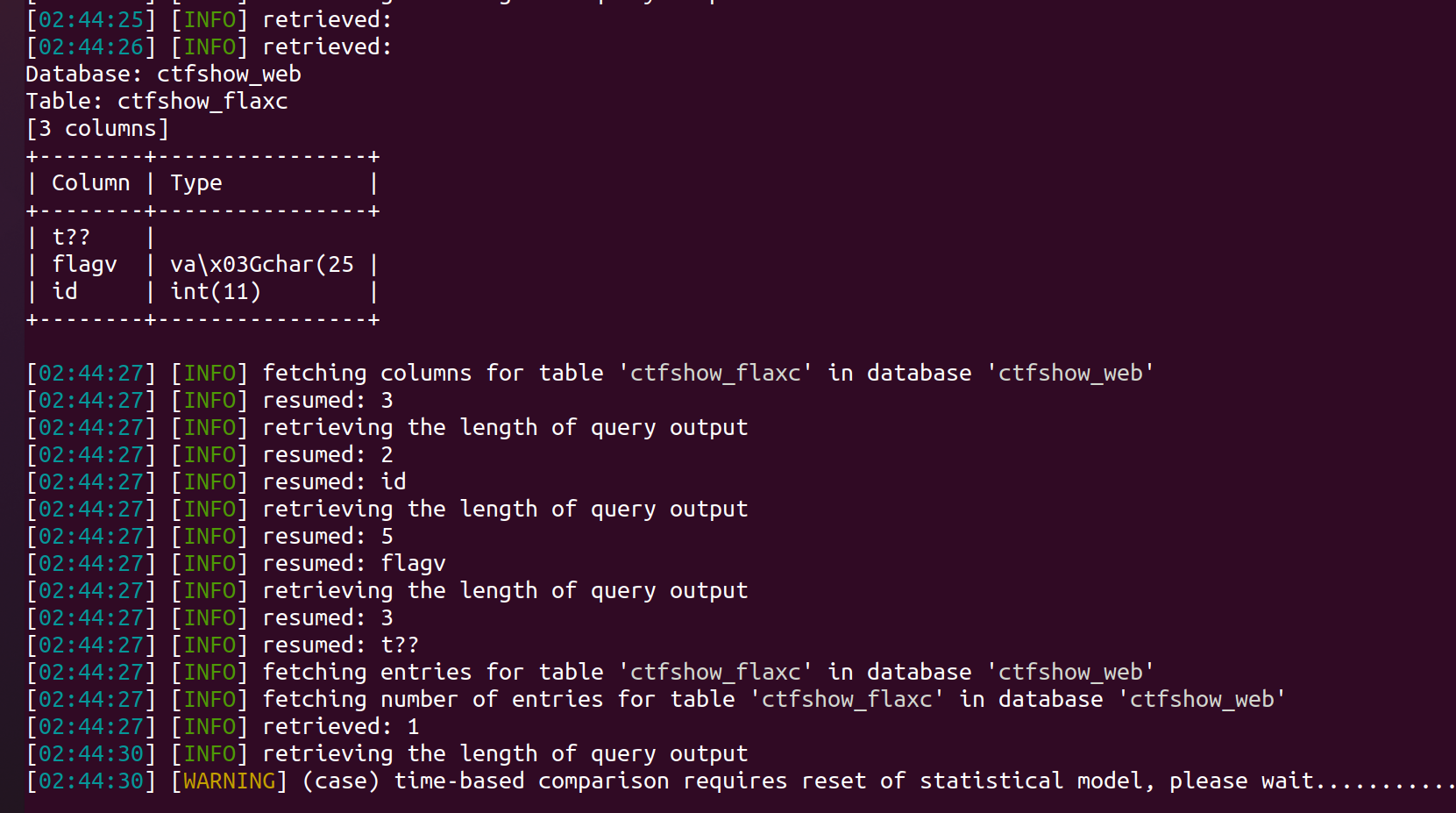Click the 'resumed: 5' log line
This screenshot has height=813, width=1456.
(x=327, y=536)
